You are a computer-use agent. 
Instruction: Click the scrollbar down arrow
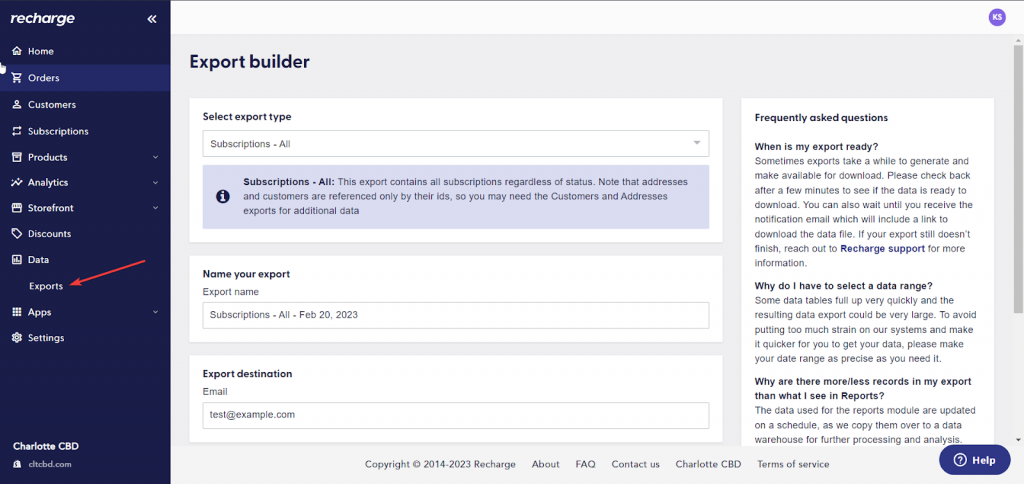(1018, 440)
